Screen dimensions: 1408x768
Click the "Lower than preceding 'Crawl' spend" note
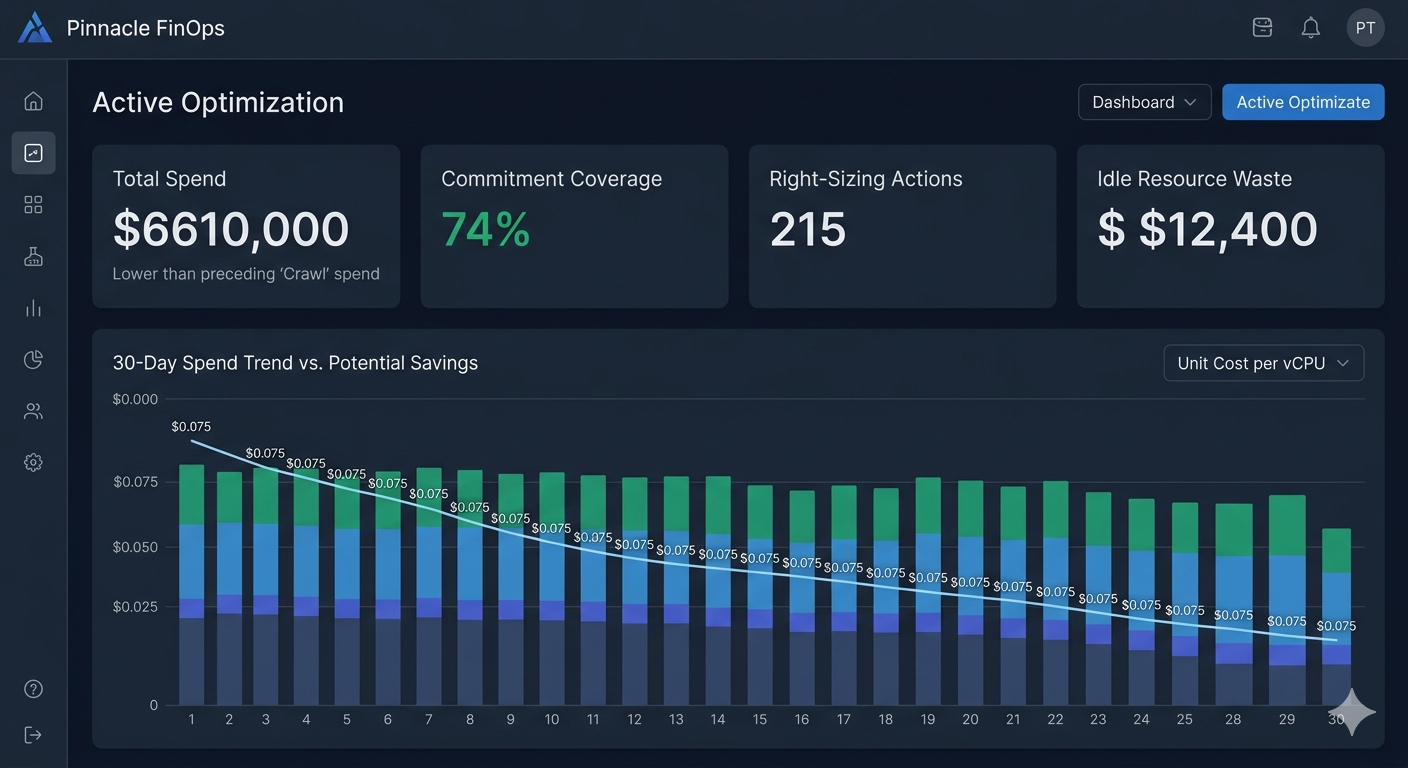coord(246,274)
